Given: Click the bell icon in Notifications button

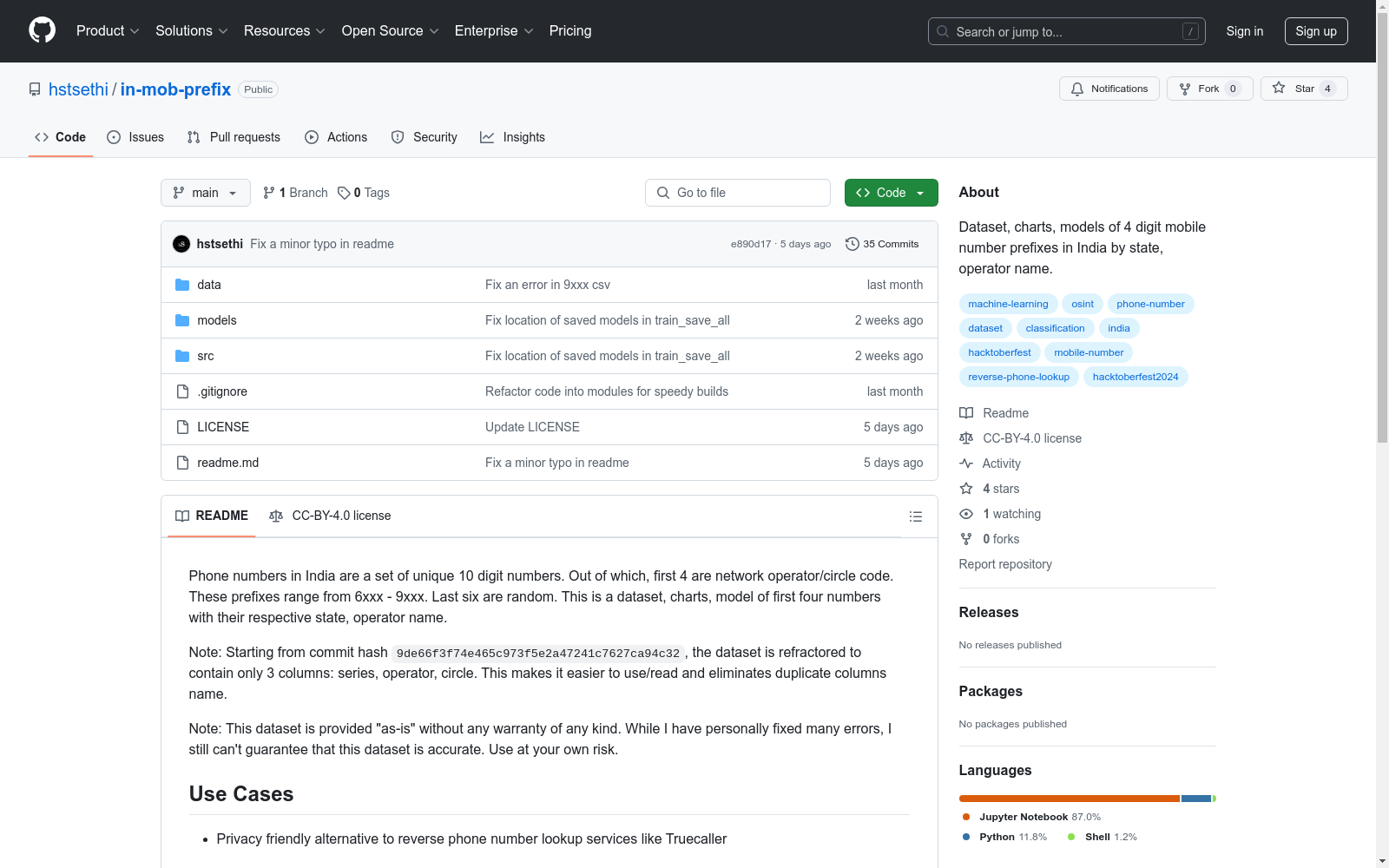Looking at the screenshot, I should tap(1077, 89).
